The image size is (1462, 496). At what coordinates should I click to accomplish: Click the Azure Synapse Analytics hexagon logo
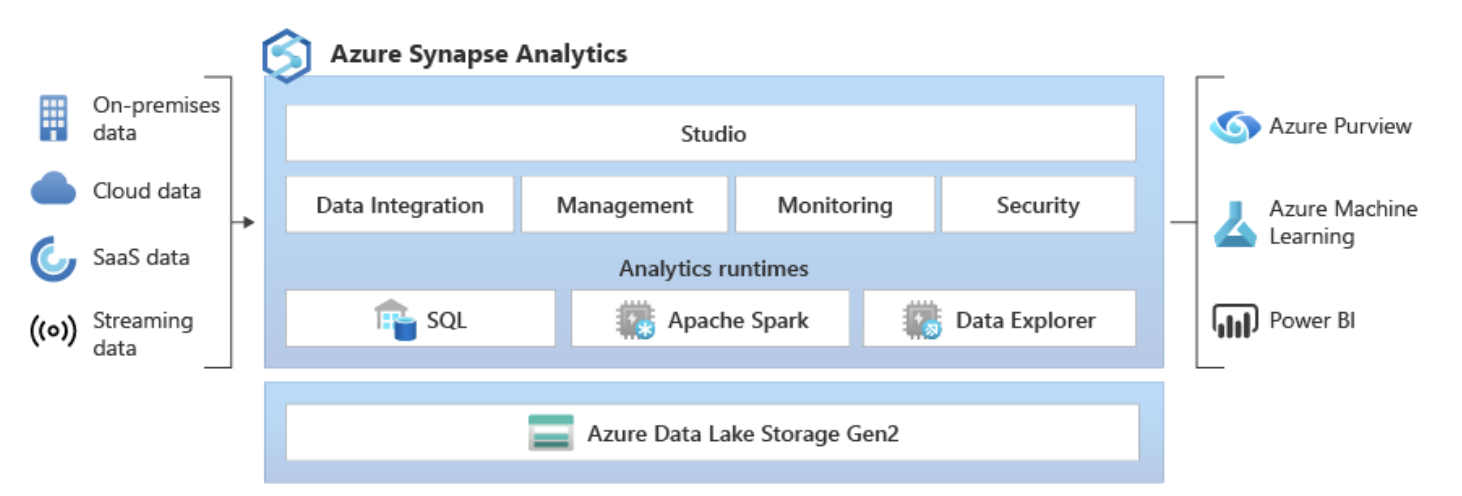tap(287, 55)
